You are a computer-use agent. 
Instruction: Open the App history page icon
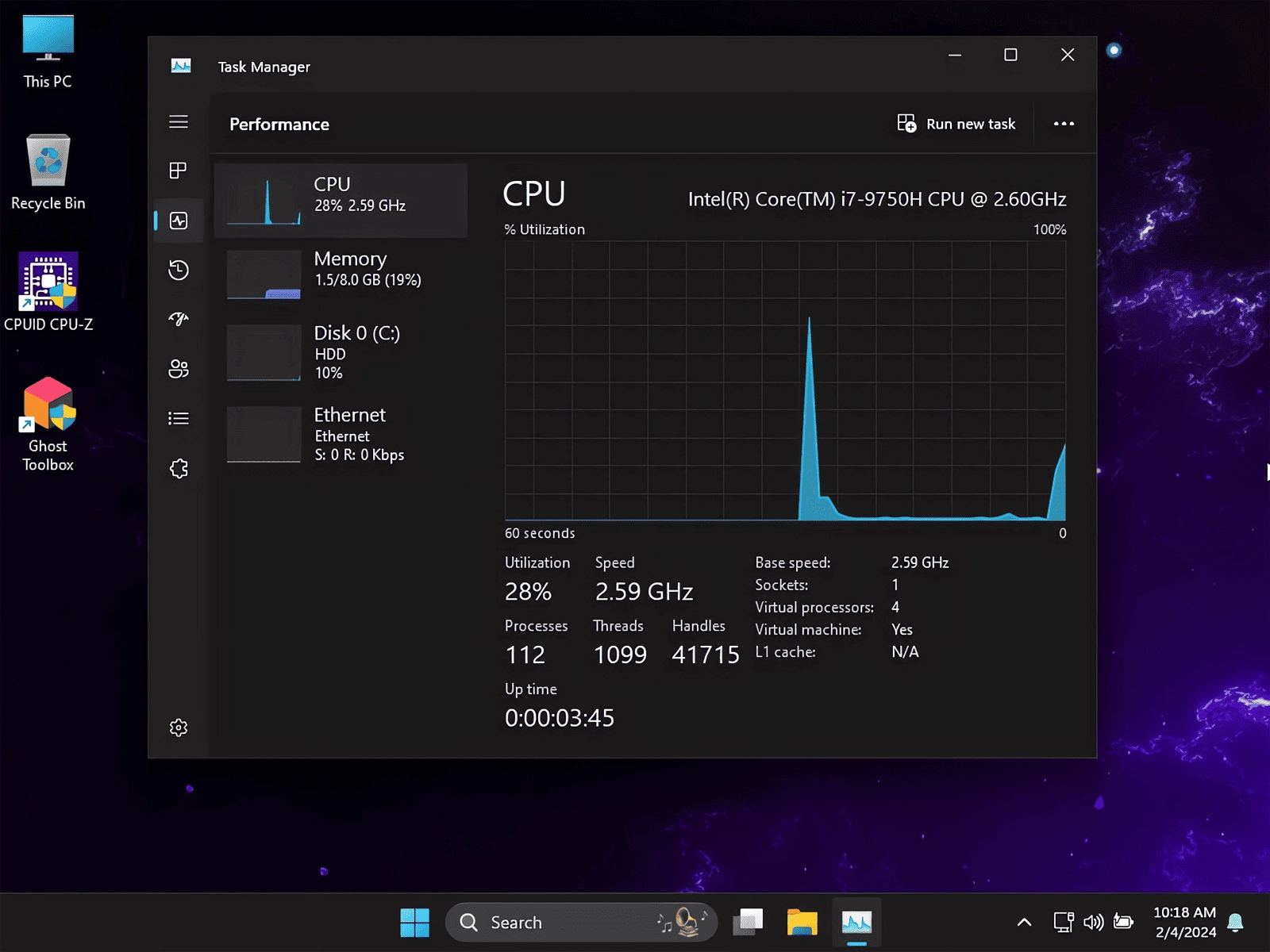179,270
